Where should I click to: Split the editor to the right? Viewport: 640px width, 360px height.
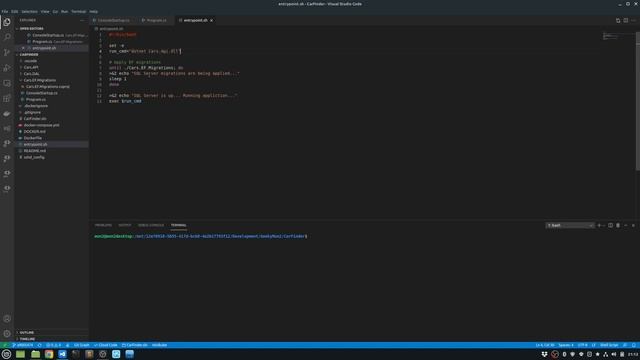626,20
